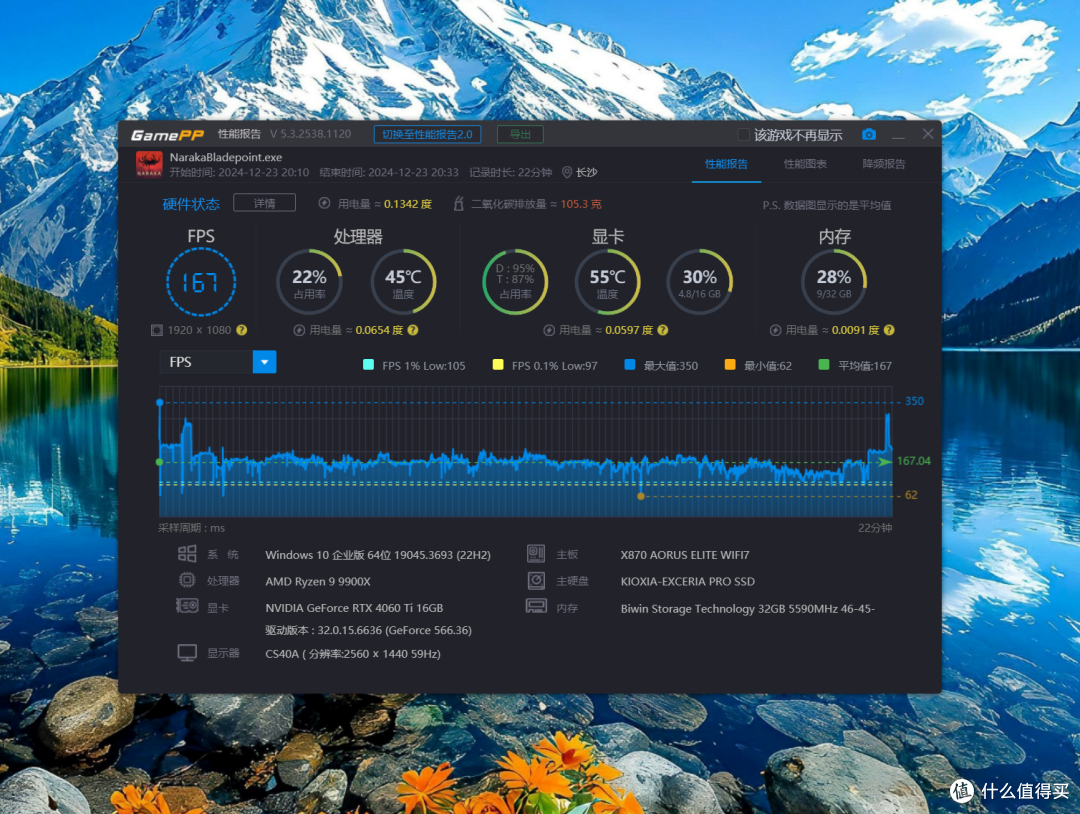
Task: Switch to the 性能图表 tab
Action: click(x=805, y=164)
